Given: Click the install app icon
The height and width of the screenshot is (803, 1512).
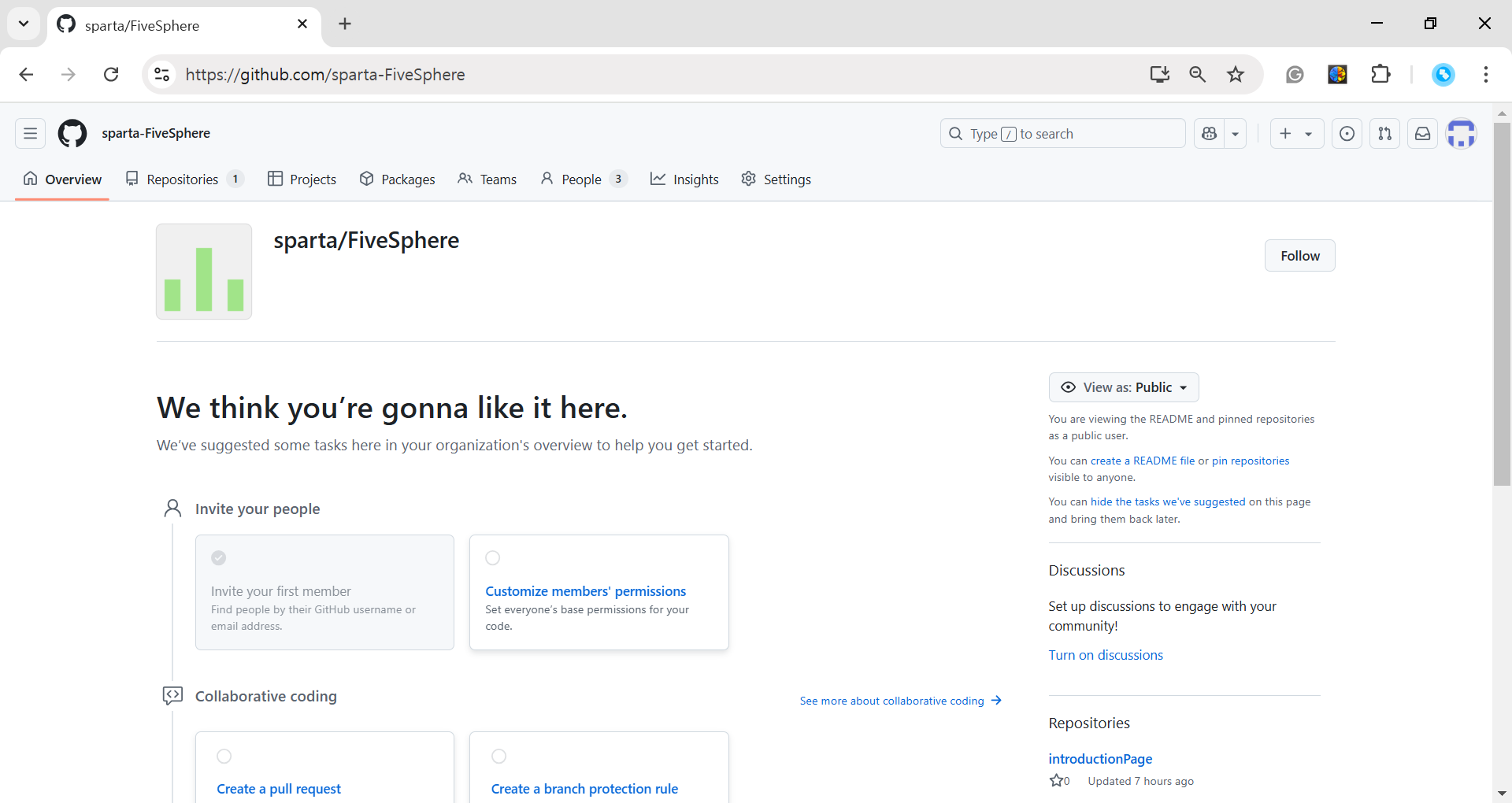Looking at the screenshot, I should 1159,75.
